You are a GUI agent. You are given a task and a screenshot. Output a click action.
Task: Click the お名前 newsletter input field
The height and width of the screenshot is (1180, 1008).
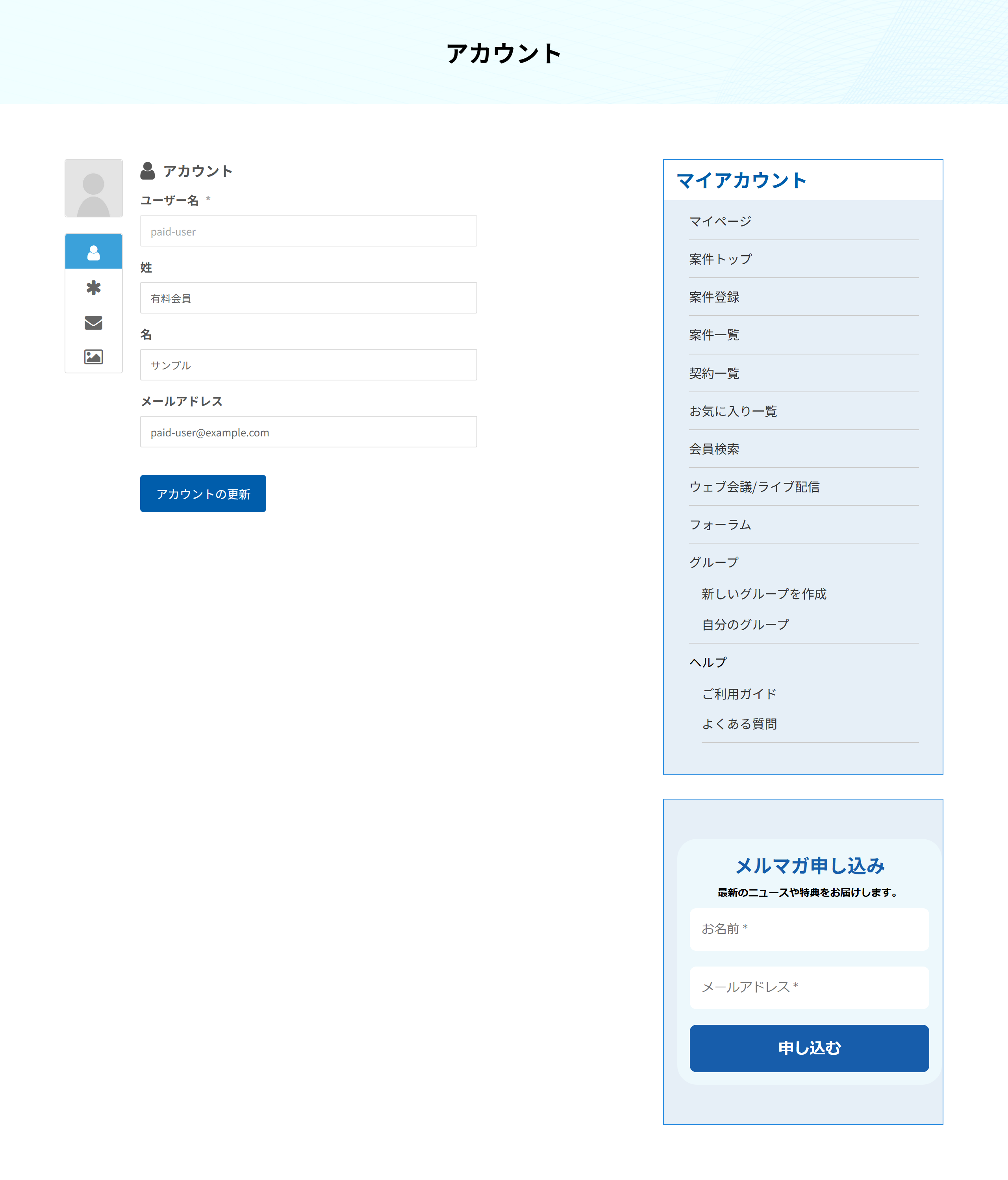pos(809,930)
